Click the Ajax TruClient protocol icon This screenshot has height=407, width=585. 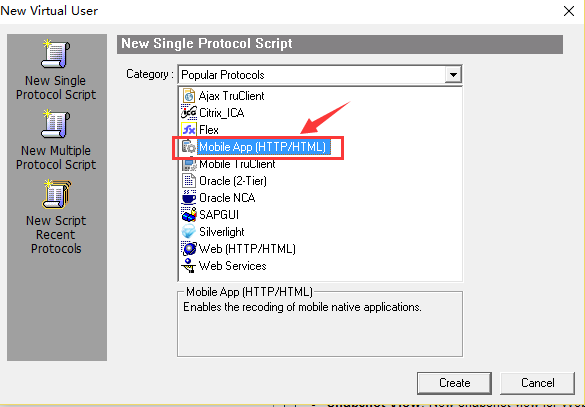[x=189, y=96]
